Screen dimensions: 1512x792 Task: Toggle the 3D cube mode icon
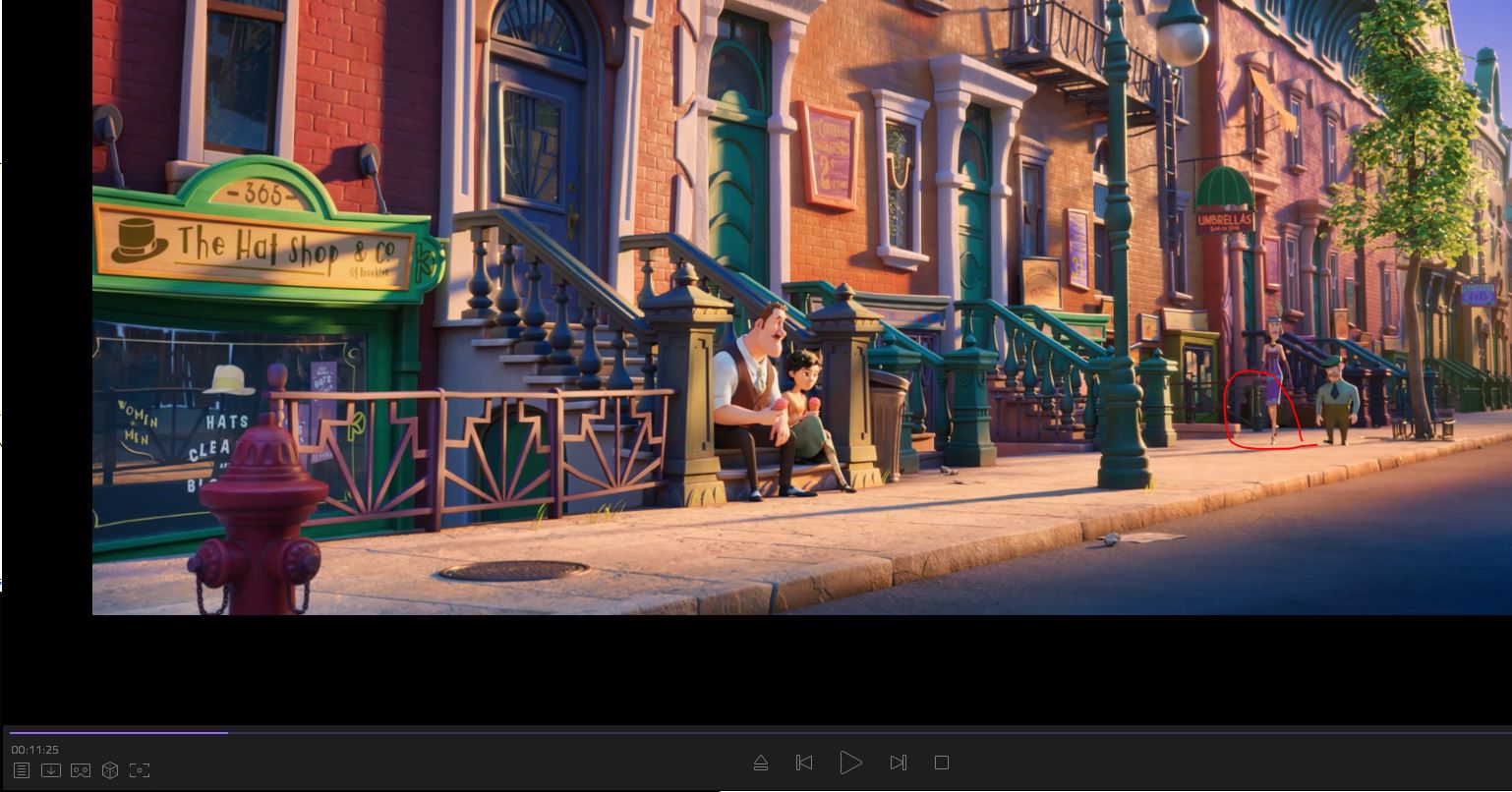[x=110, y=770]
